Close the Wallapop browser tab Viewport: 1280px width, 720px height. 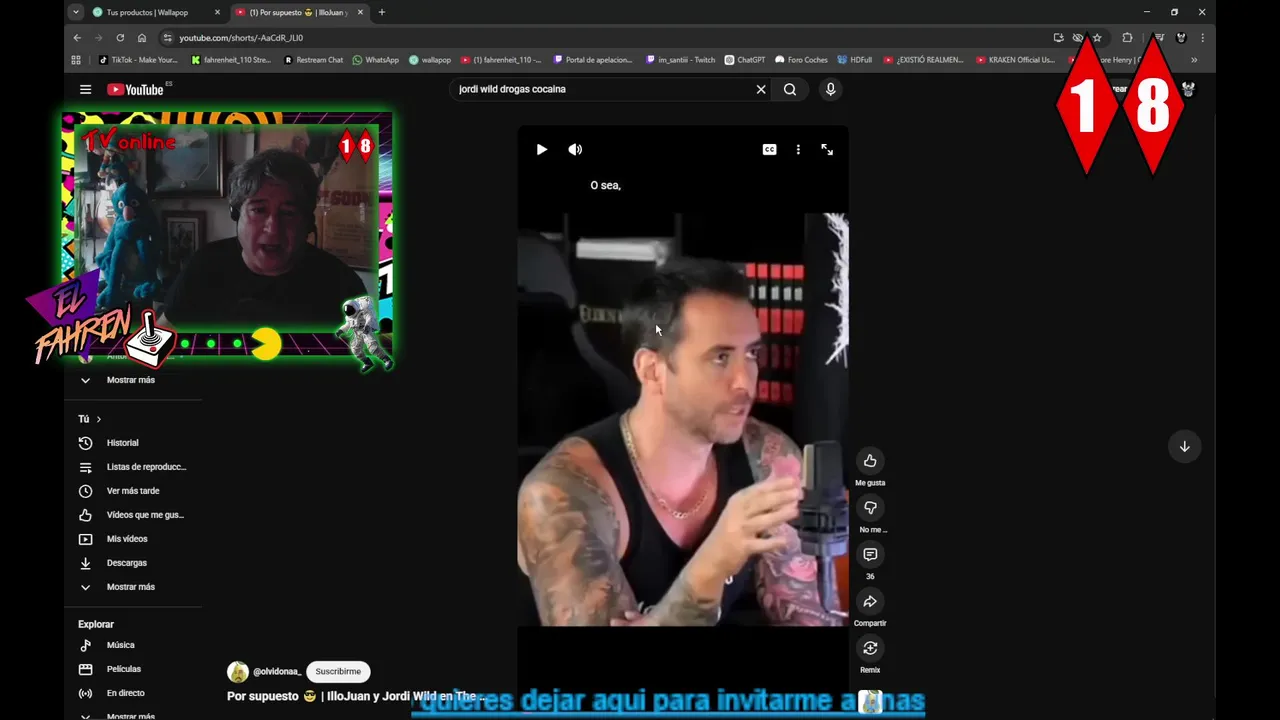(217, 12)
